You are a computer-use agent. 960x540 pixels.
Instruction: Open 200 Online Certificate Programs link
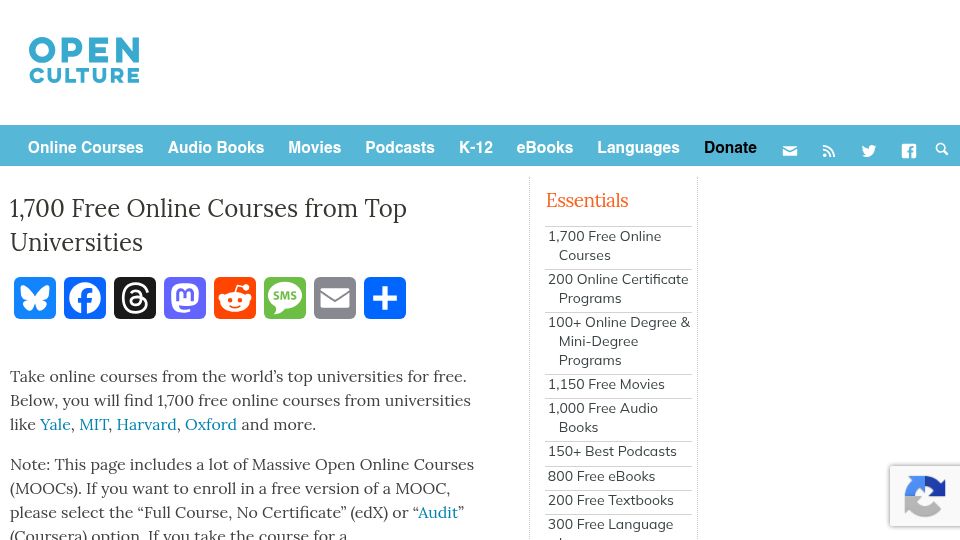(x=618, y=289)
